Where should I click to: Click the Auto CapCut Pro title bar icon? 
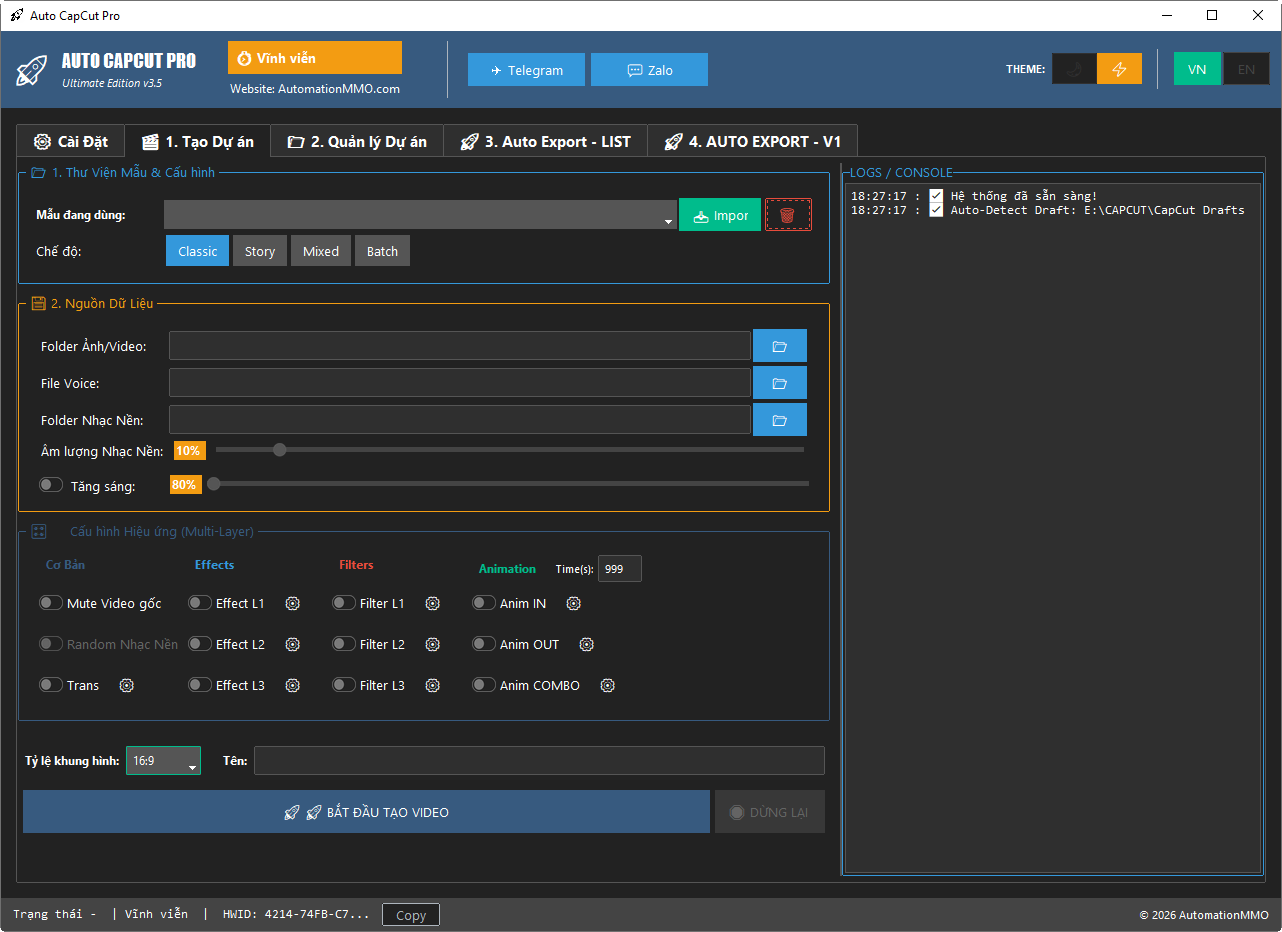[17, 16]
